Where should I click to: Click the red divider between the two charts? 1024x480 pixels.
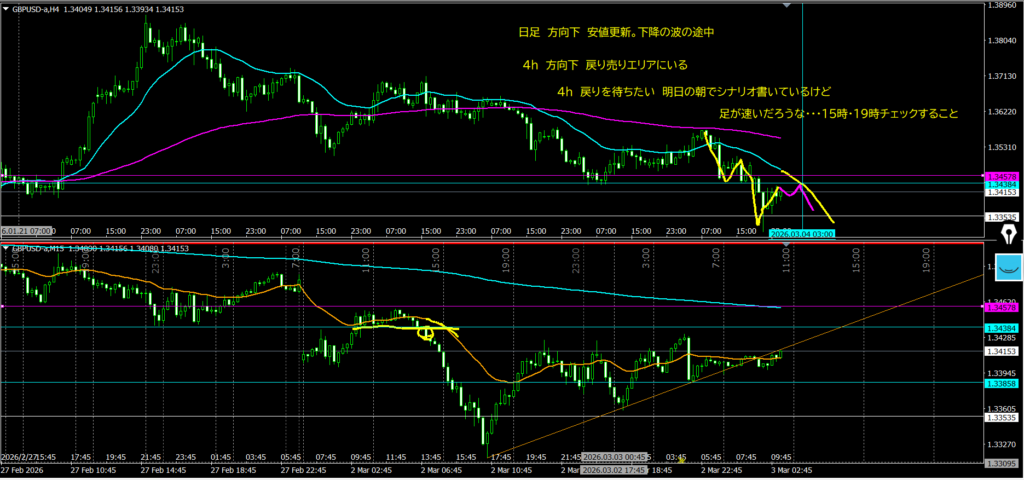(500, 242)
